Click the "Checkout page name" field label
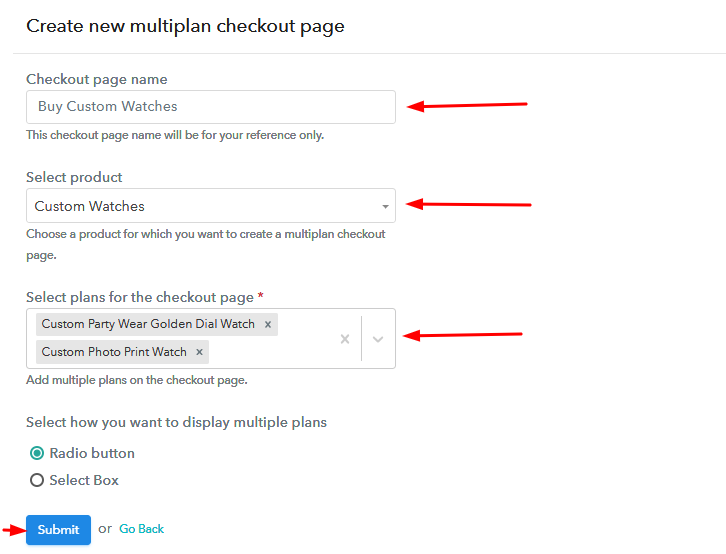Screen dimensions: 726x554 pyautogui.click(x=97, y=79)
